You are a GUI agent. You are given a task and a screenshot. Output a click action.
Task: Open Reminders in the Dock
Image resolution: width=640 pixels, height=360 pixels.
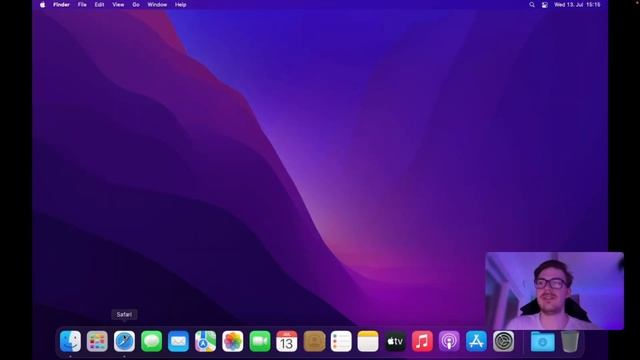coord(341,341)
